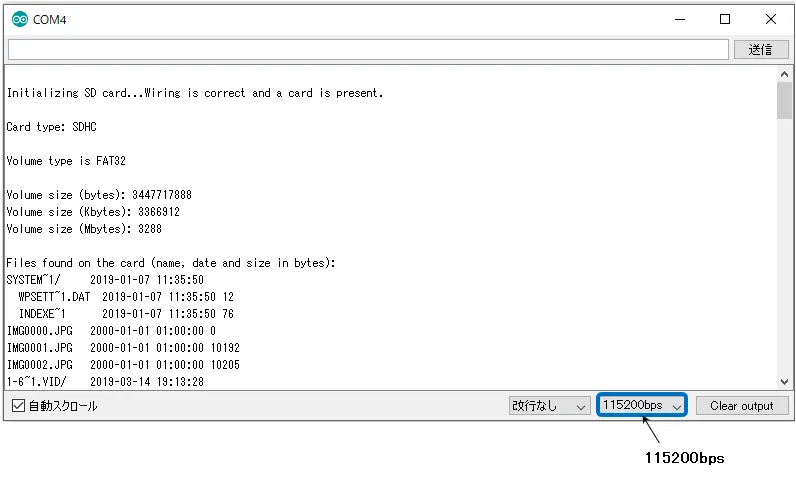Click the COM4 window title text

50,19
